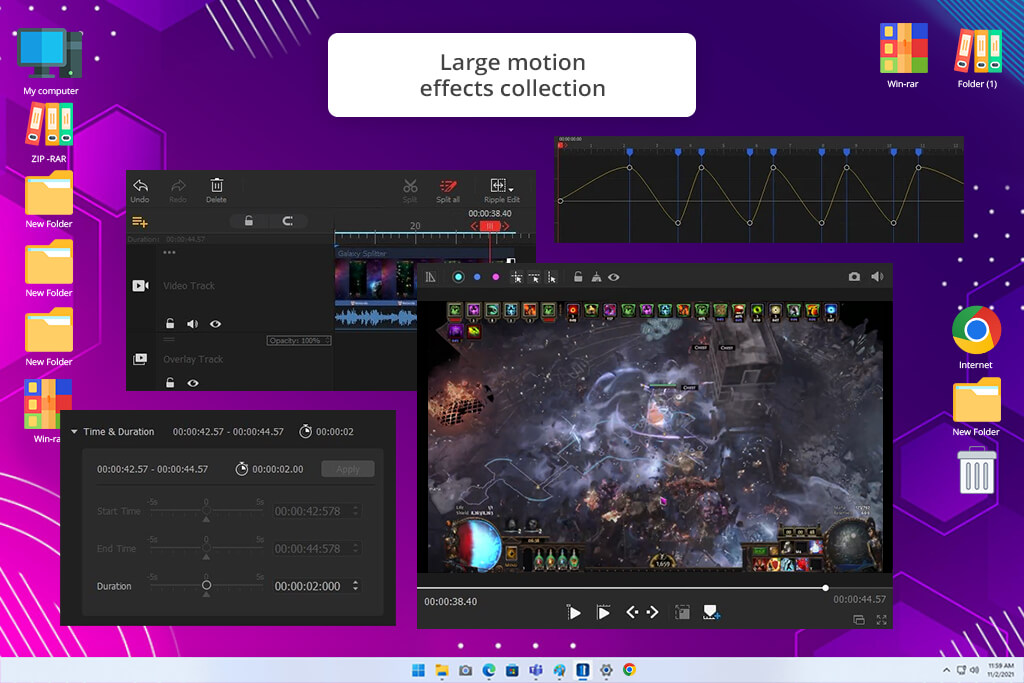This screenshot has width=1024, height=683.
Task: Click the play-from-start button in the preview
Action: click(573, 612)
